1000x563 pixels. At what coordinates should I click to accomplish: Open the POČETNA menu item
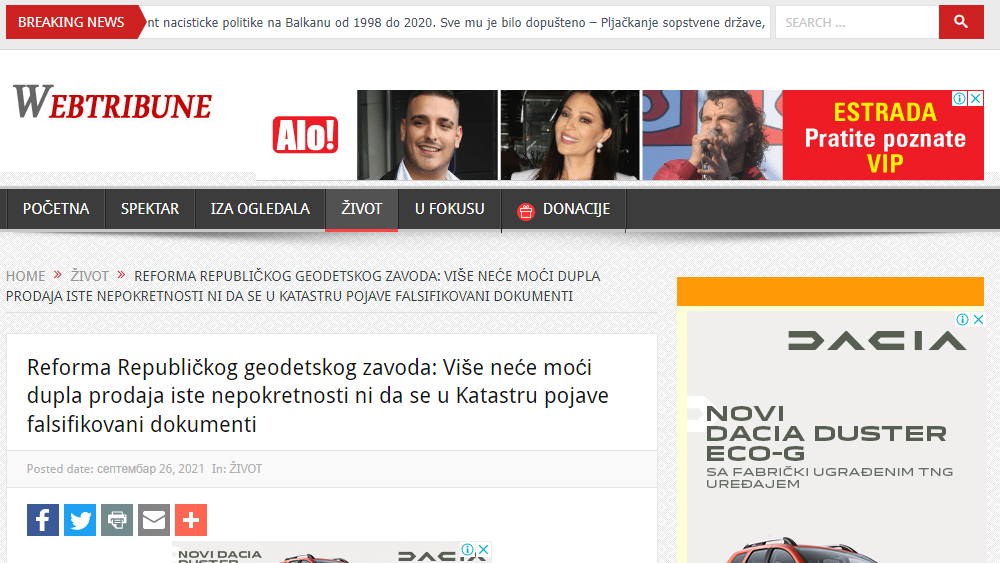click(56, 208)
